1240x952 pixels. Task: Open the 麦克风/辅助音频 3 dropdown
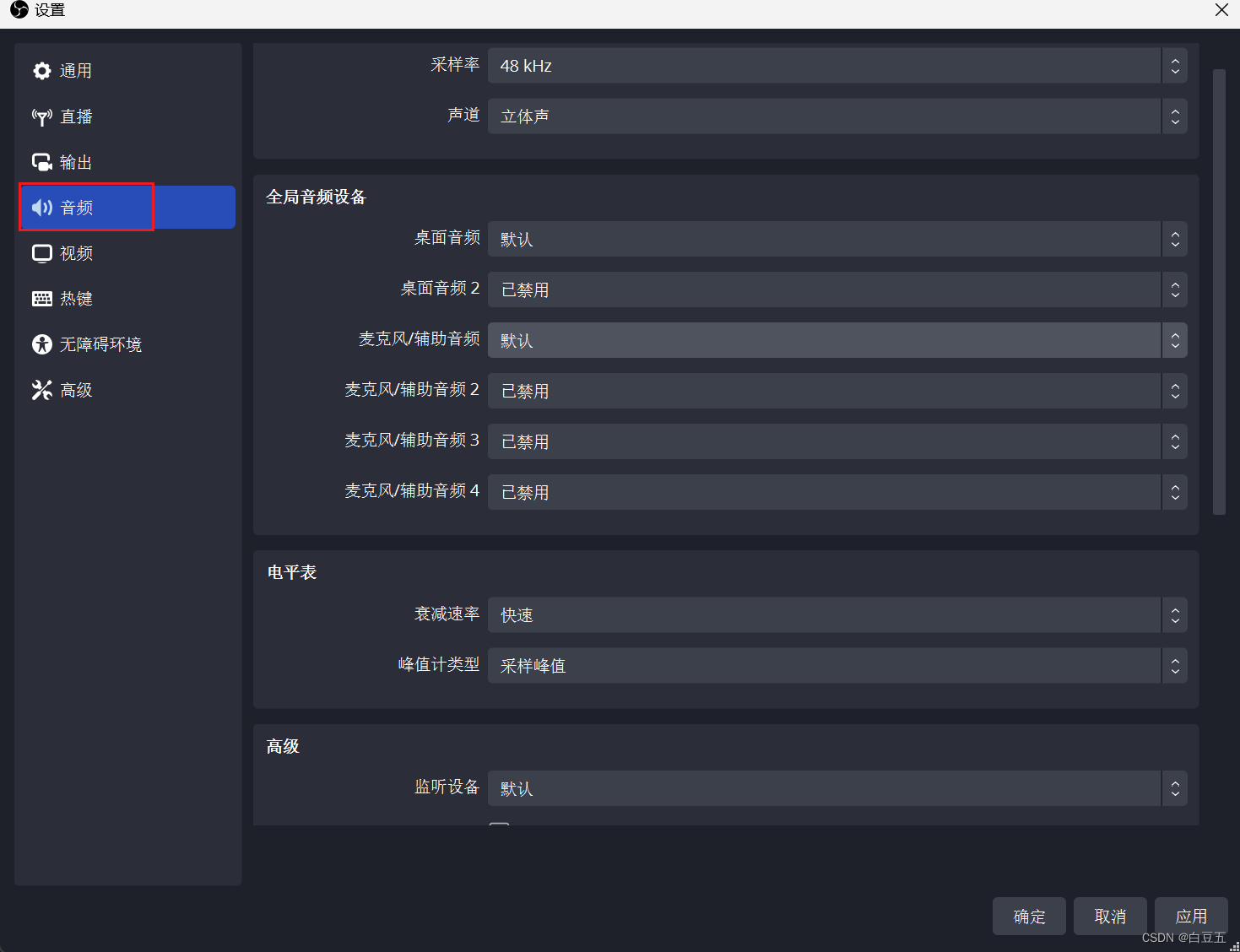coord(837,441)
